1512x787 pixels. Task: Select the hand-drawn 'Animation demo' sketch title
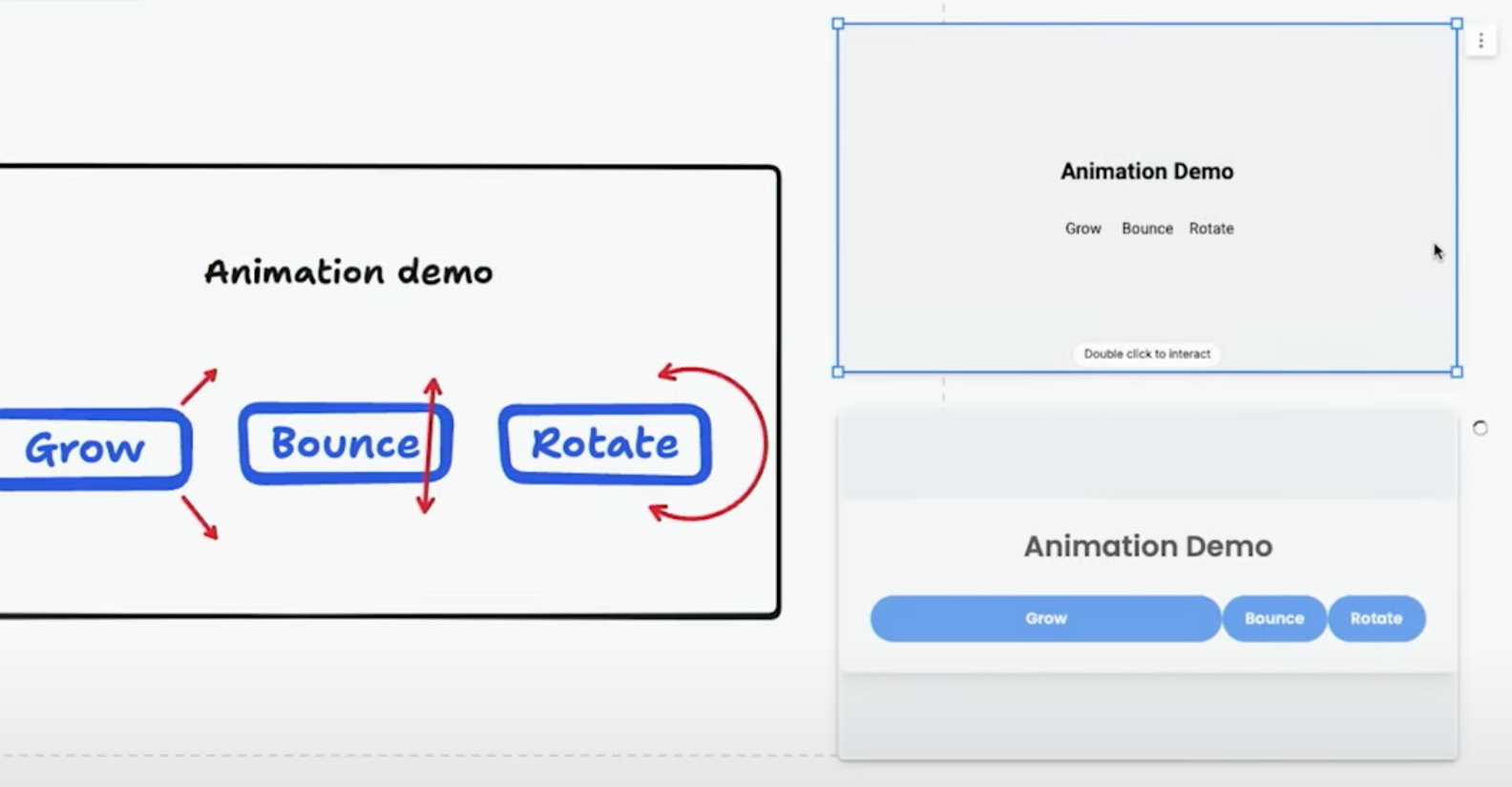[348, 272]
